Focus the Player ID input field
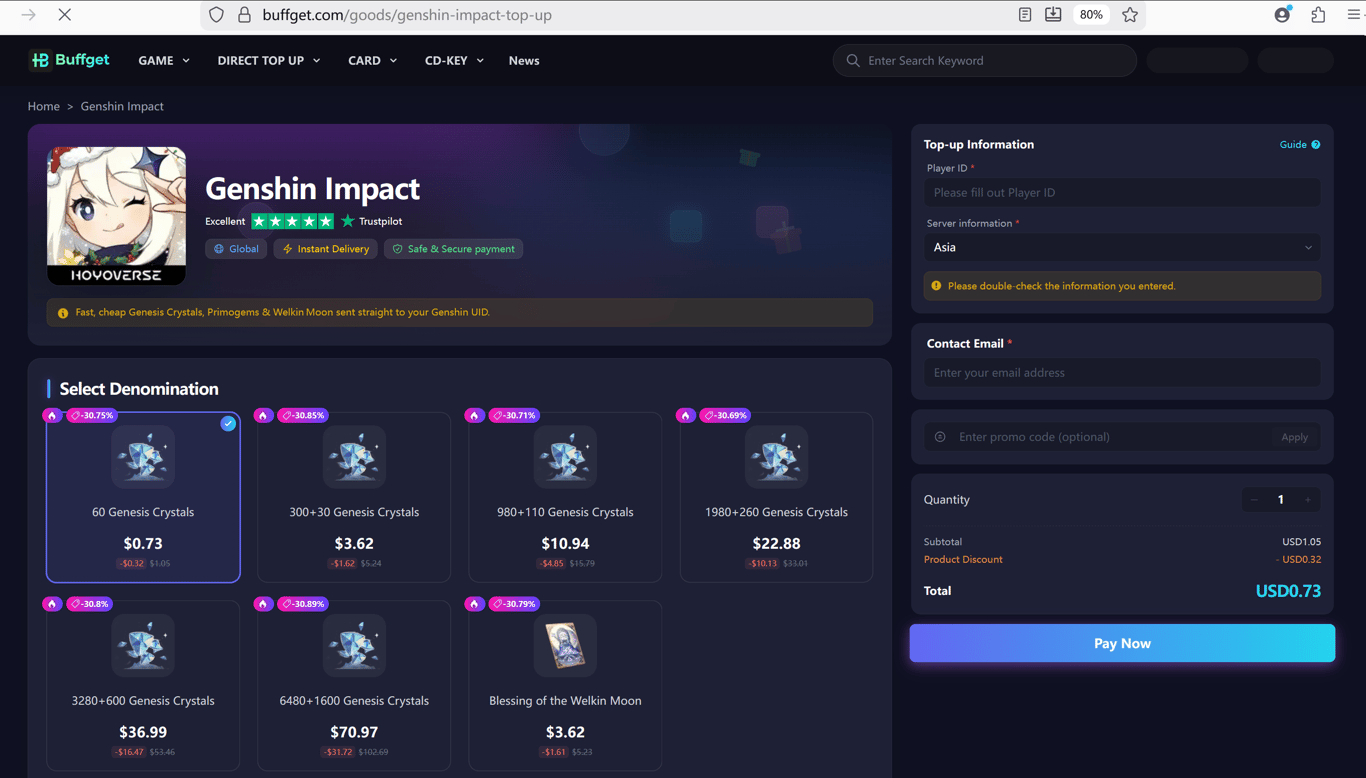The image size is (1366, 778). [x=1122, y=193]
